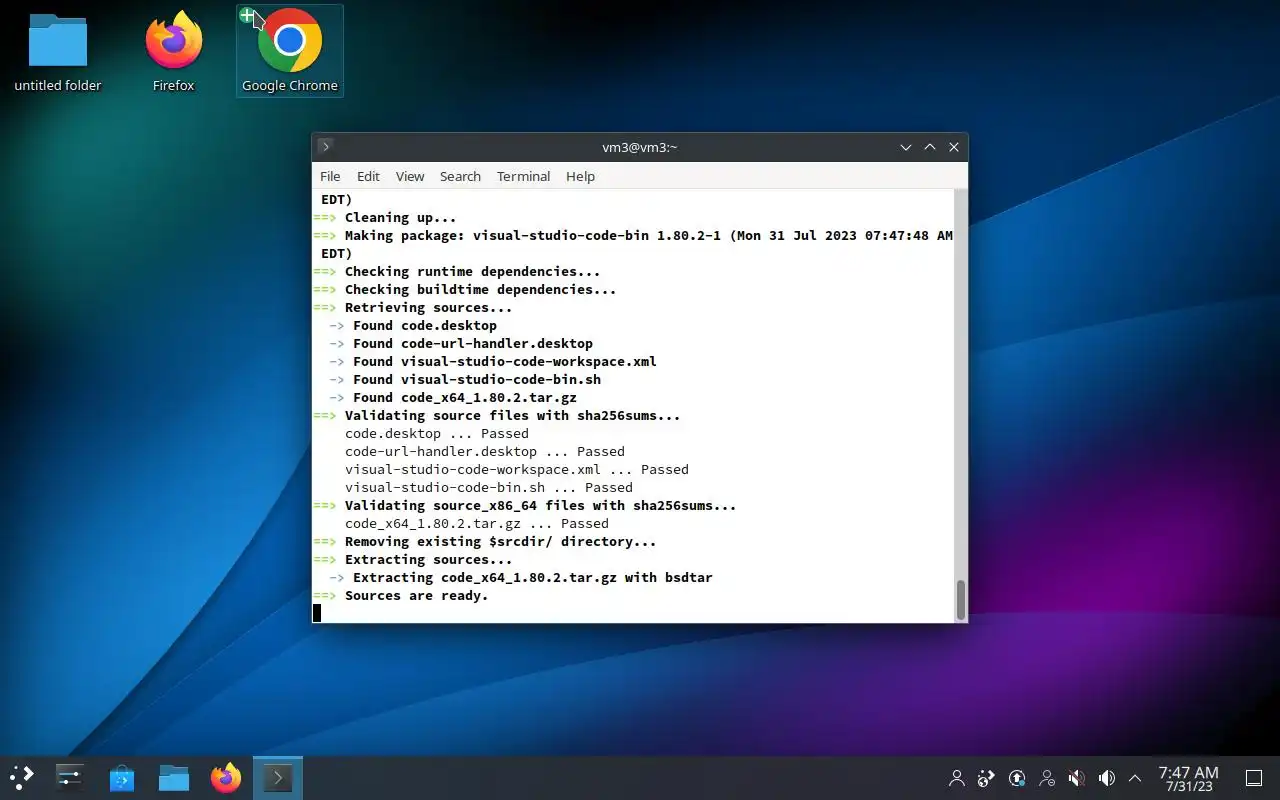The height and width of the screenshot is (800, 1280).
Task: Select the Google Chrome desktop icon
Action: pos(290,52)
